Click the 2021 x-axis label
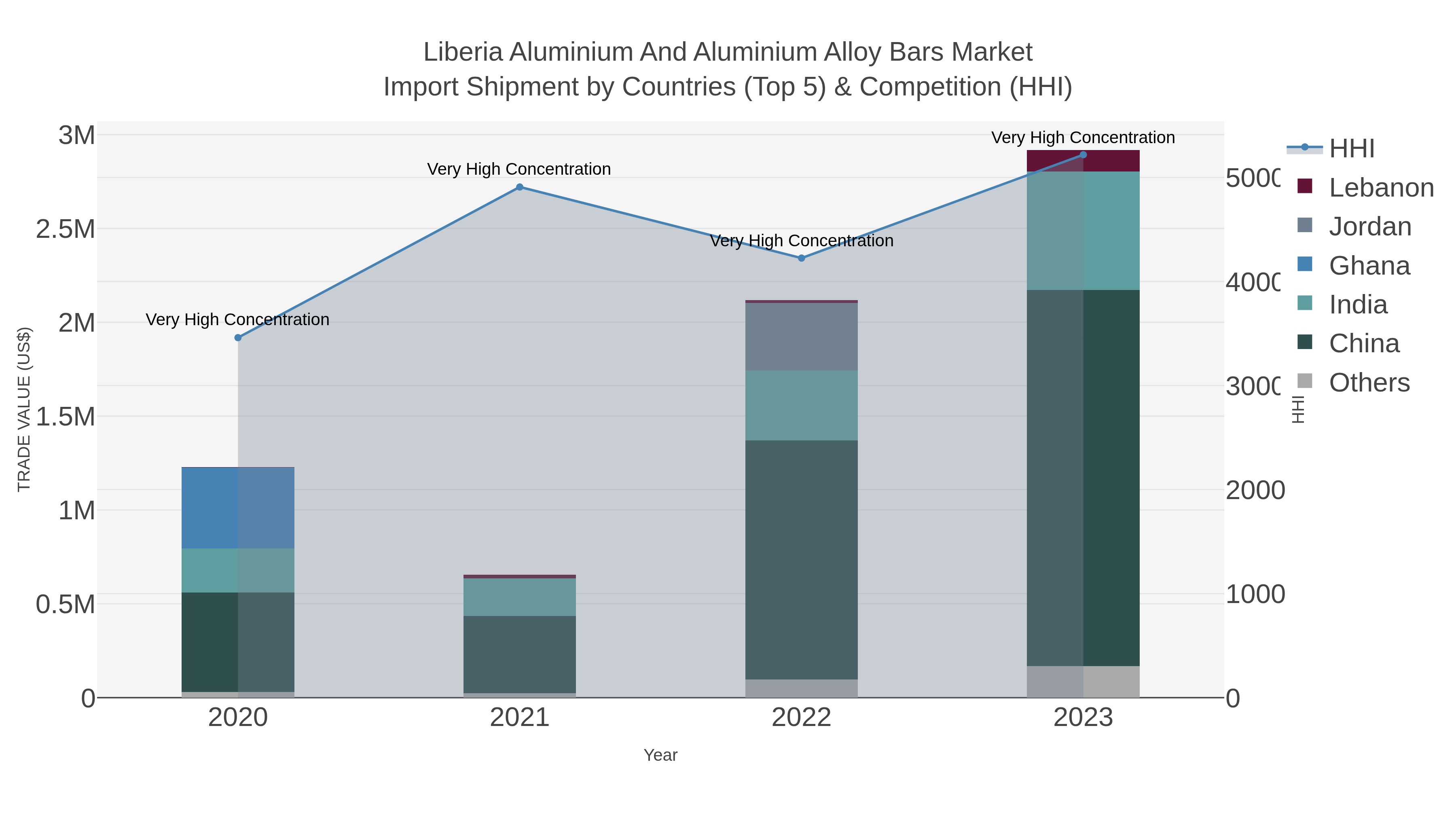This screenshot has width=1456, height=819. pos(519,718)
